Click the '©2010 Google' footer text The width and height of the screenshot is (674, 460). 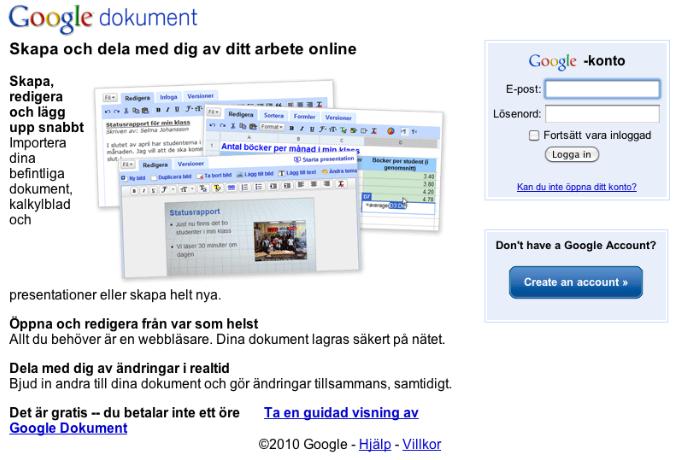point(302,444)
